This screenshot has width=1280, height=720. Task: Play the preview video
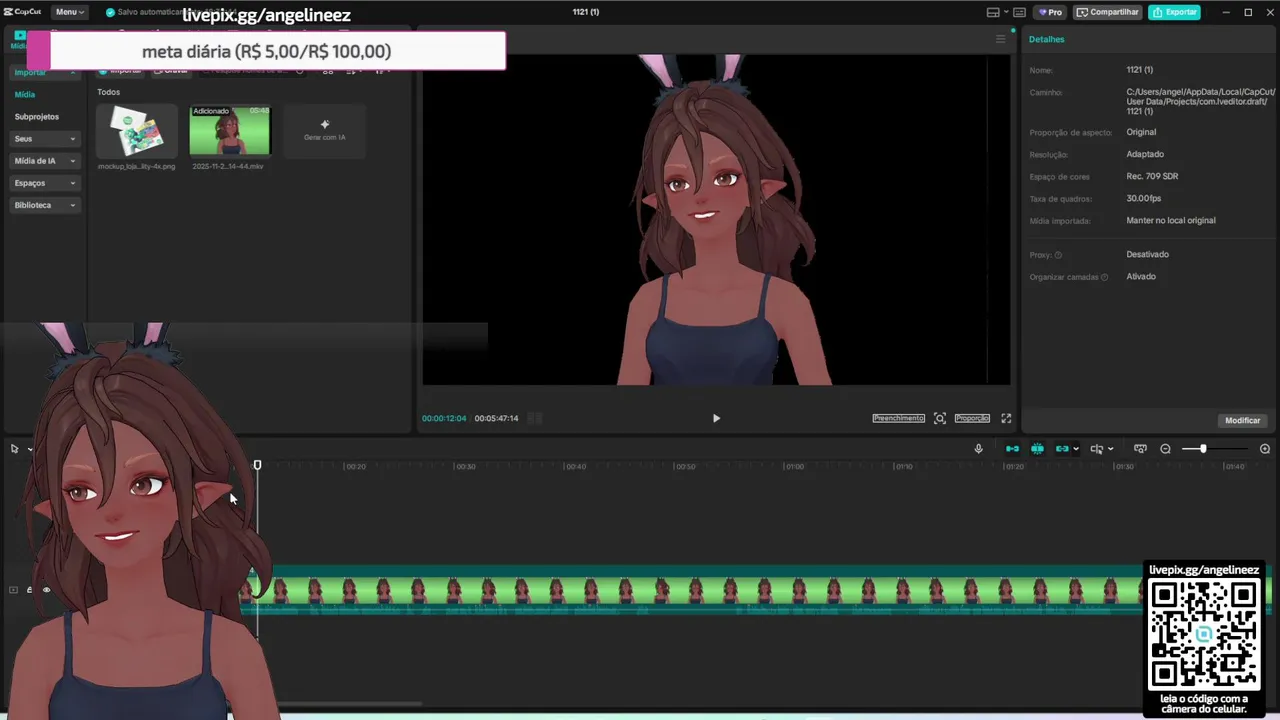[x=716, y=418]
